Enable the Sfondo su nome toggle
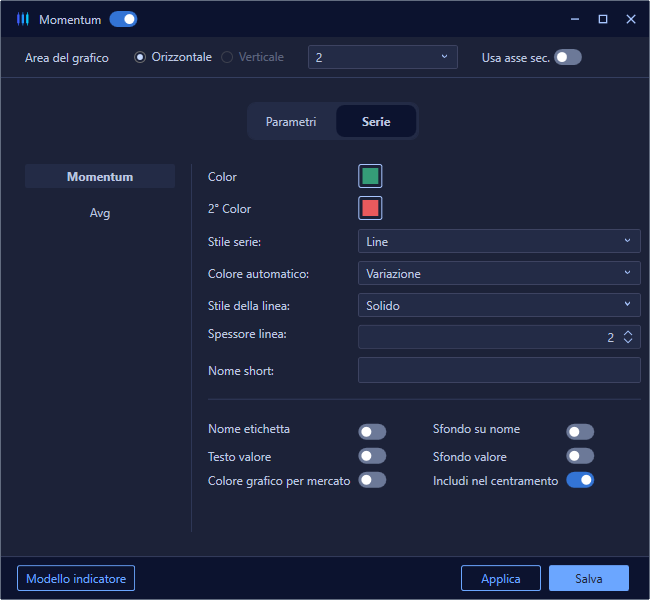650x600 pixels. [580, 432]
